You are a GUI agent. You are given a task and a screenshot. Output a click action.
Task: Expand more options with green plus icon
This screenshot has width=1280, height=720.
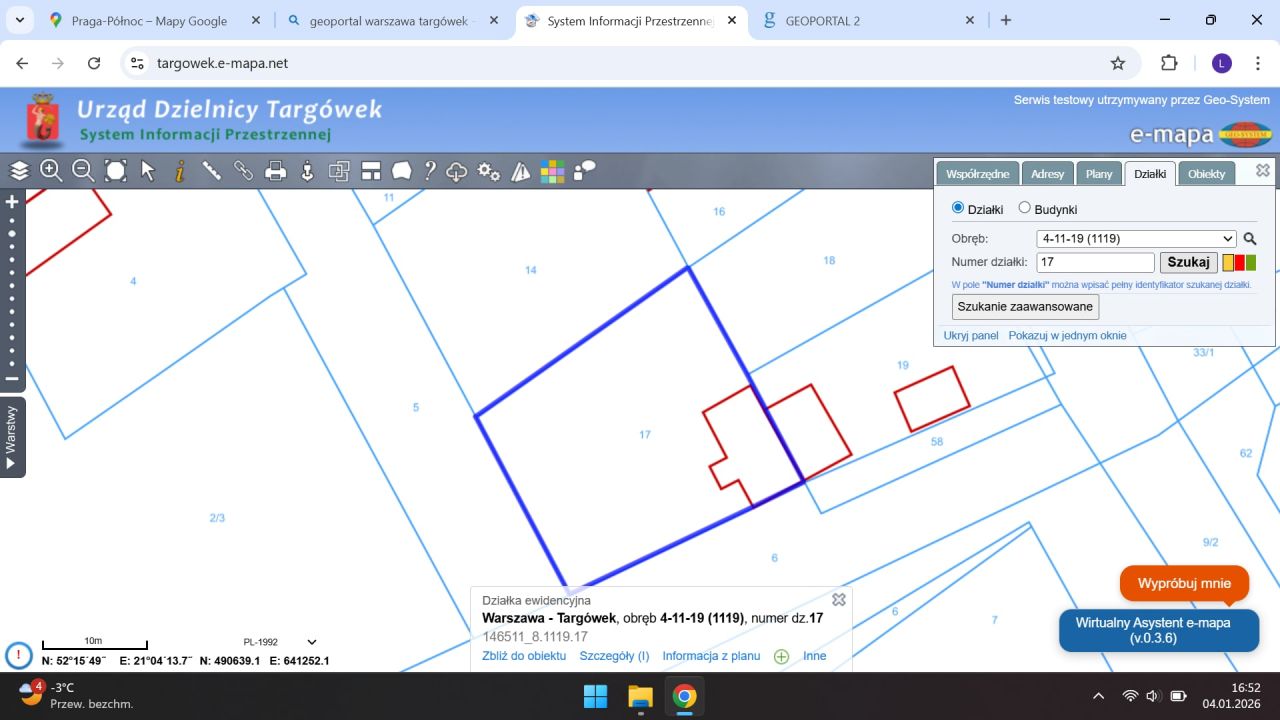[x=781, y=657]
